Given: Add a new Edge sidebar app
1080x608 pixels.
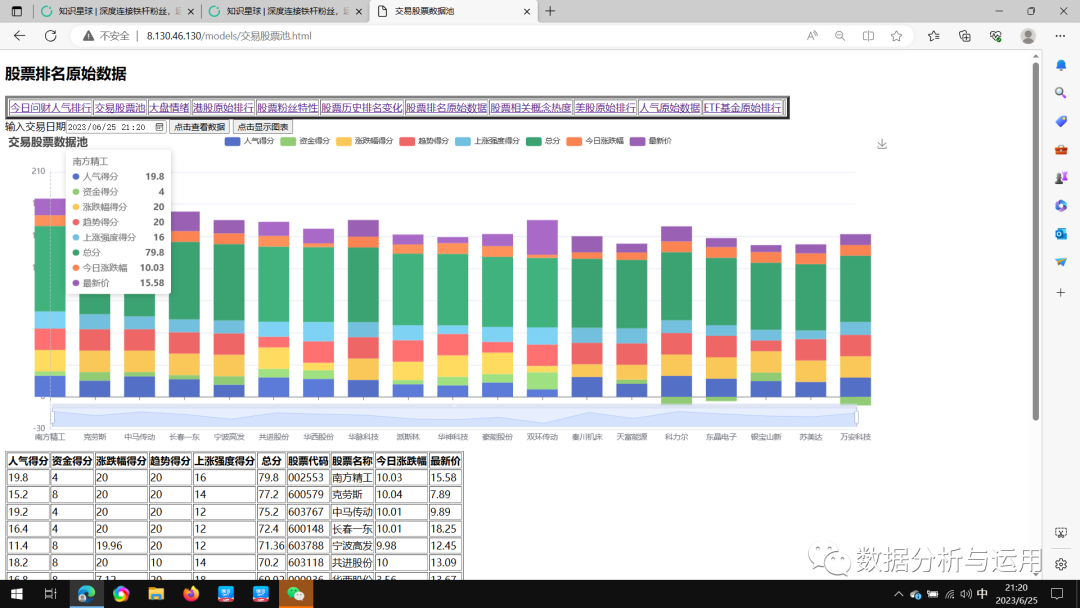Looking at the screenshot, I should click(x=1061, y=292).
